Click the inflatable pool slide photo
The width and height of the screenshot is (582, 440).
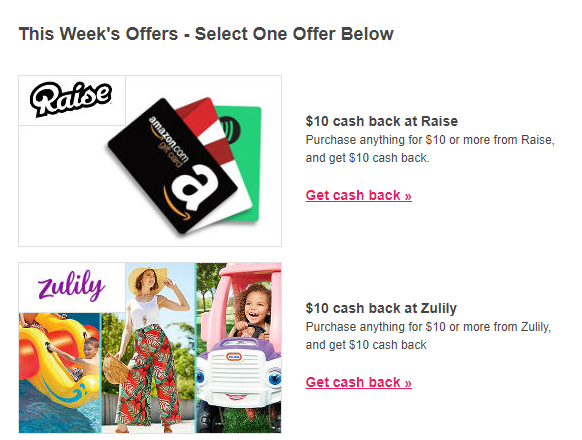[60, 373]
